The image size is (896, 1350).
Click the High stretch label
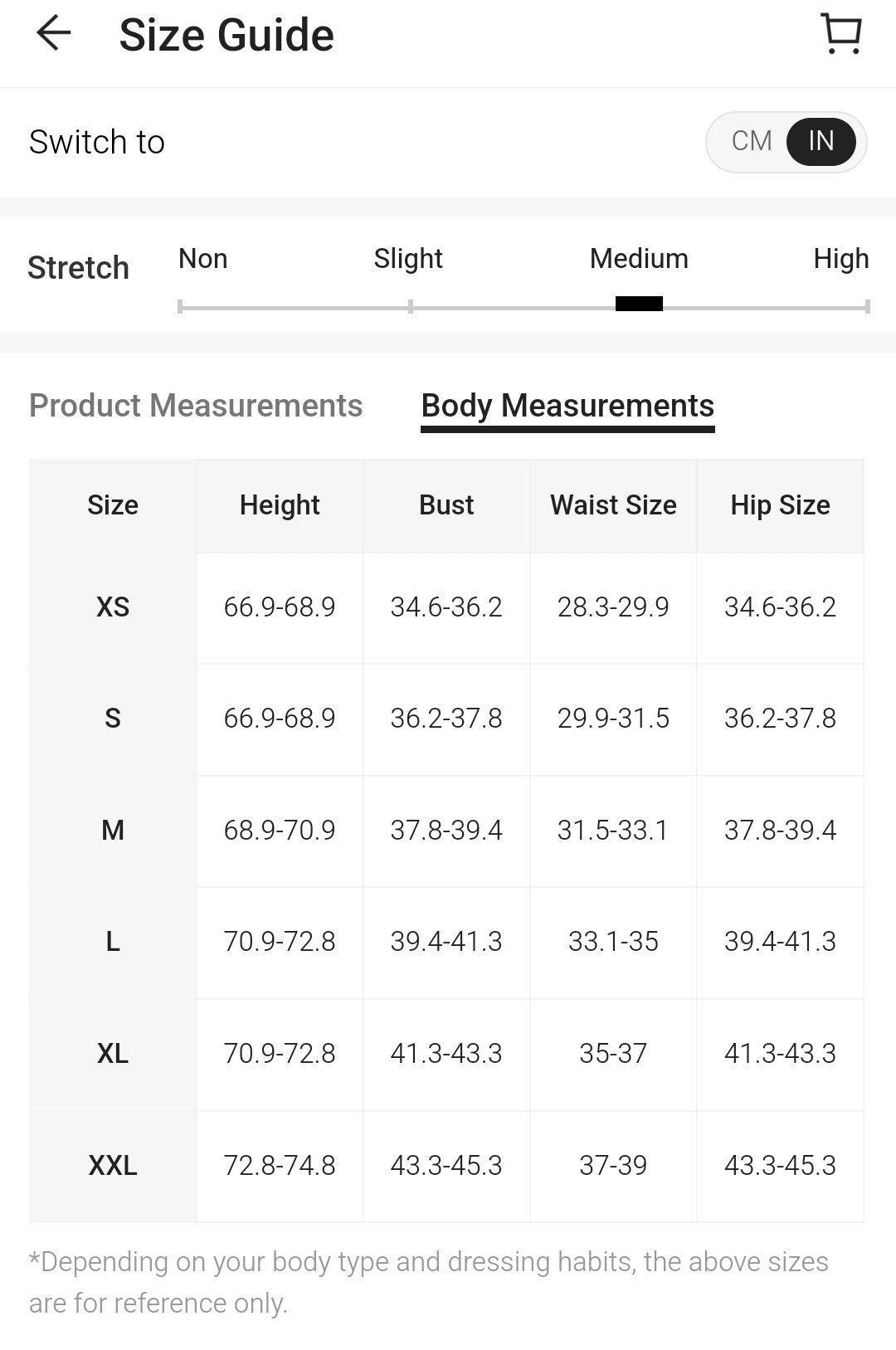coord(840,259)
